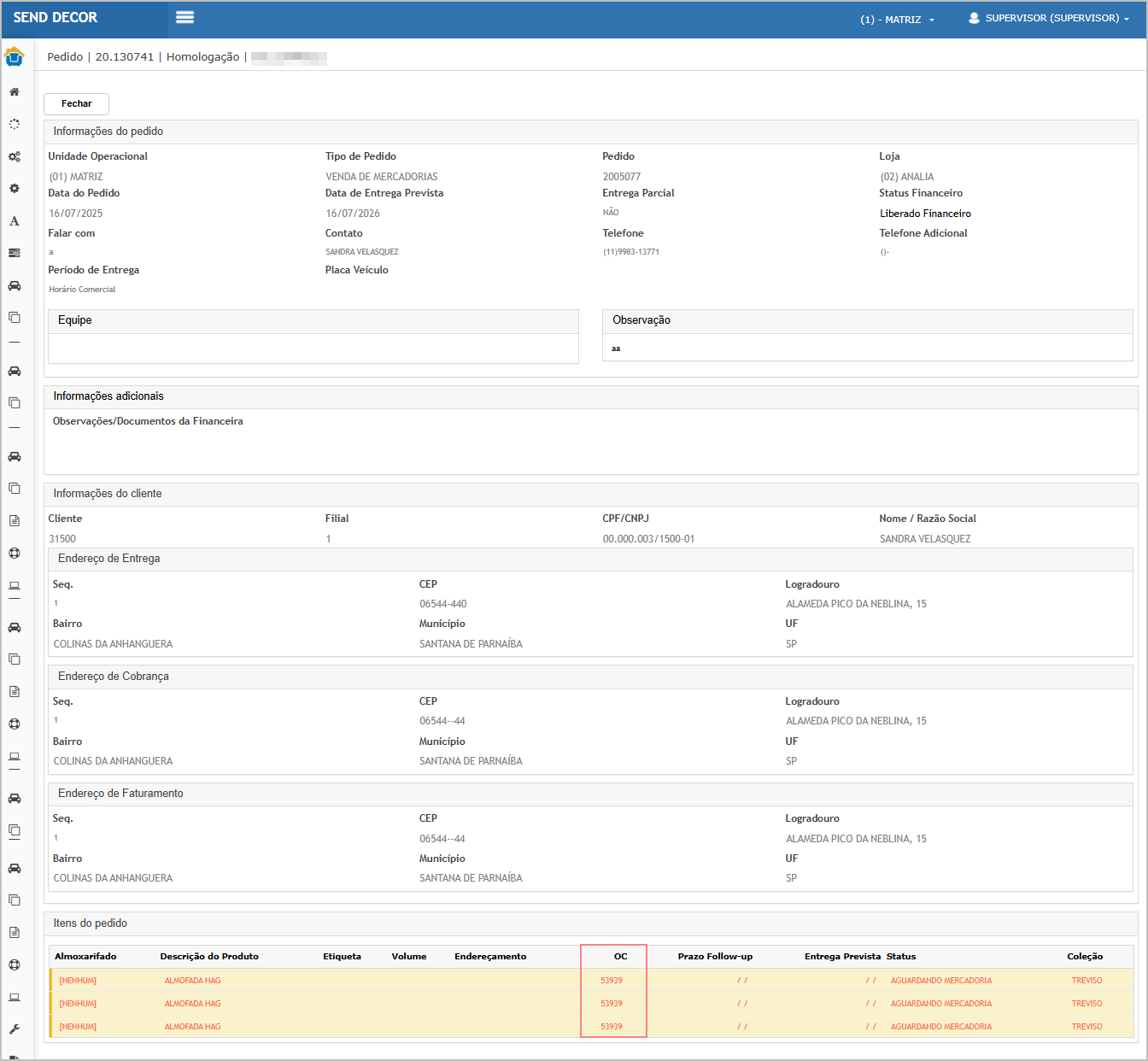Select the single gear settings icon
Image resolution: width=1148 pixels, height=1061 pixels.
coord(15,188)
